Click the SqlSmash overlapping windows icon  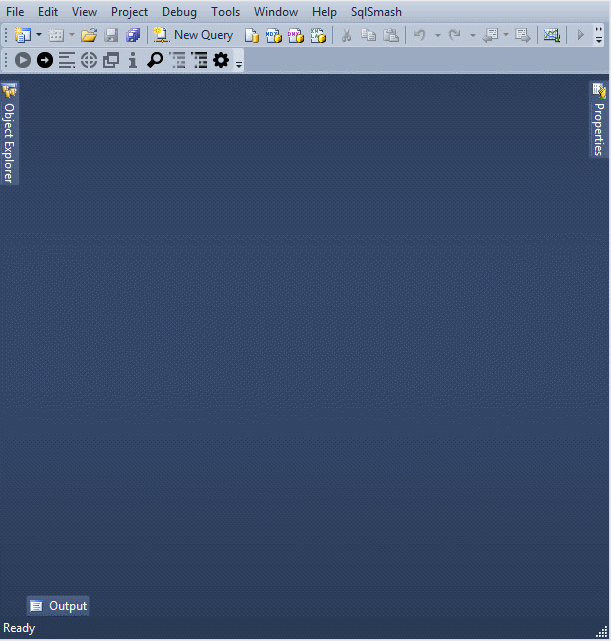coord(111,60)
